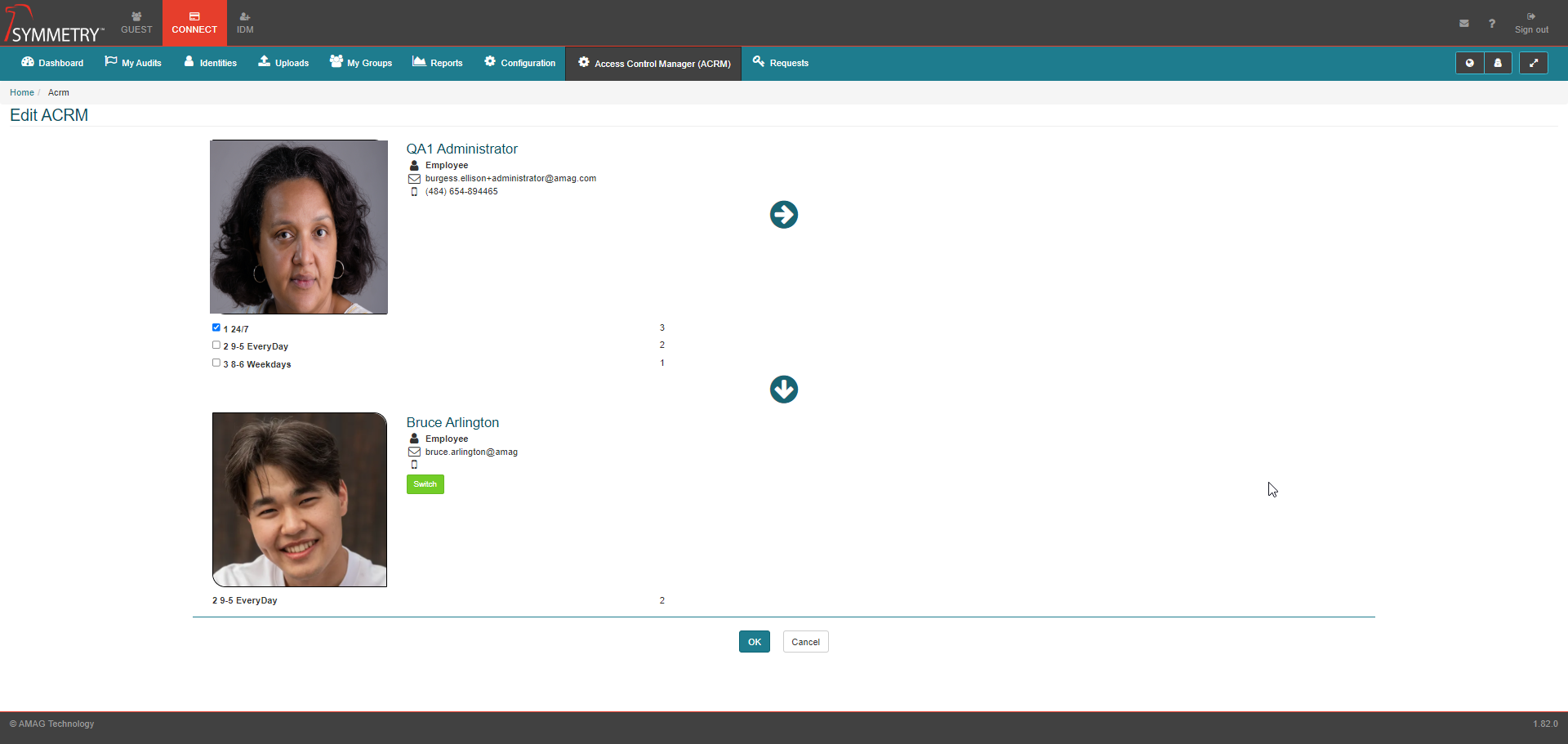
Task: Click Bruce Arlington's profile photo
Action: (x=300, y=500)
